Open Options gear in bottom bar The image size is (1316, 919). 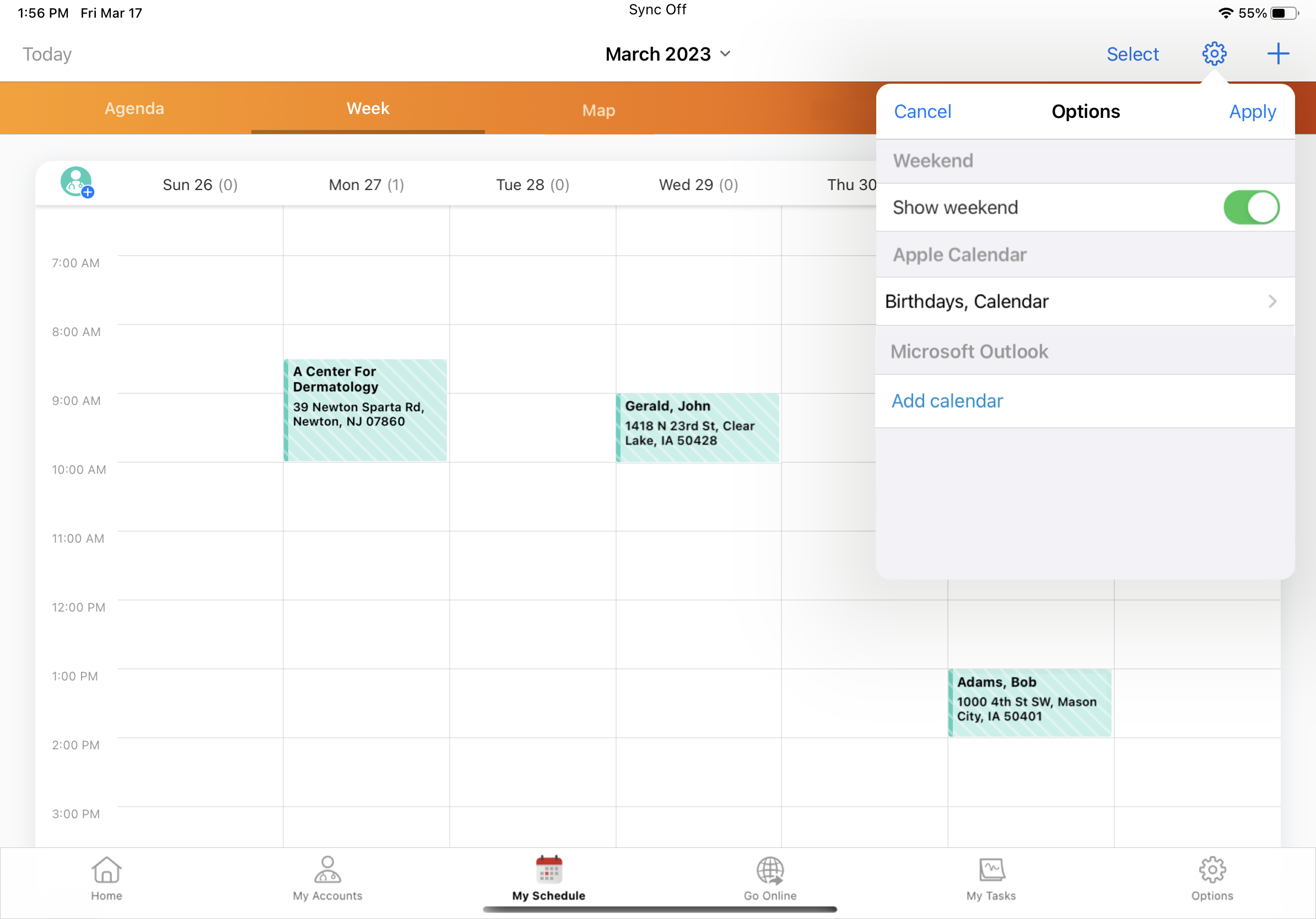pos(1212,878)
